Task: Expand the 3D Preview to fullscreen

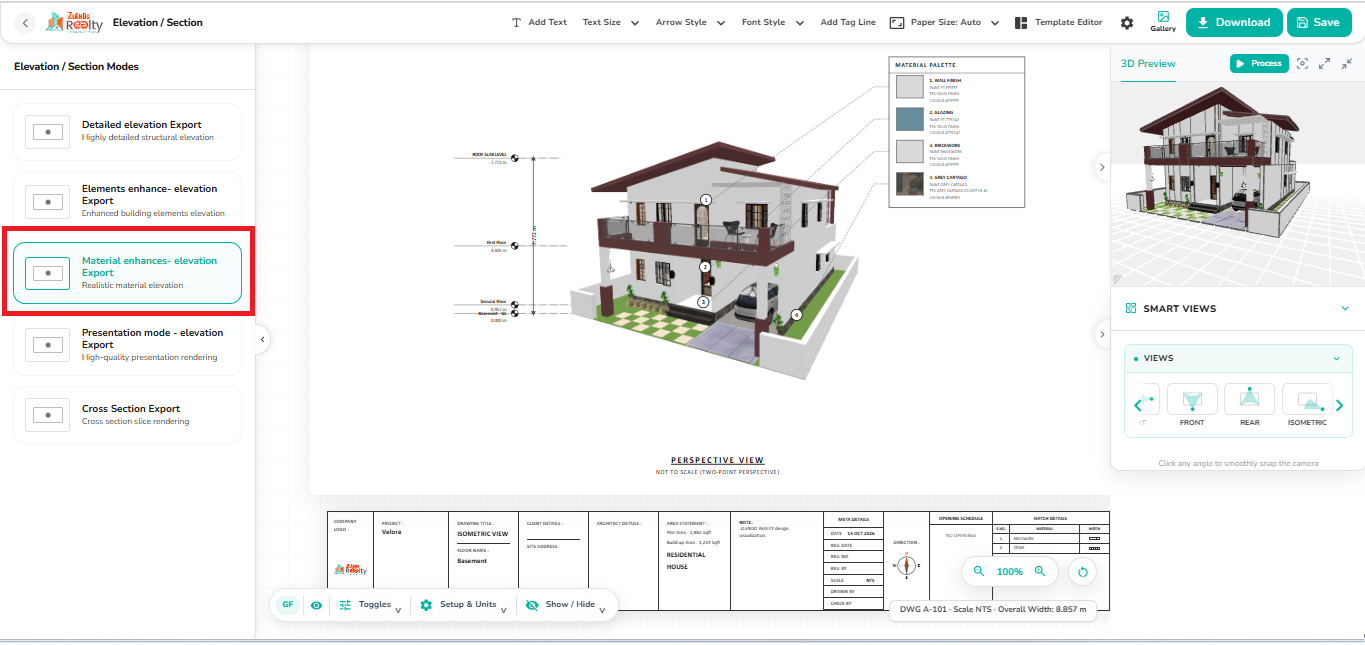Action: click(1324, 63)
